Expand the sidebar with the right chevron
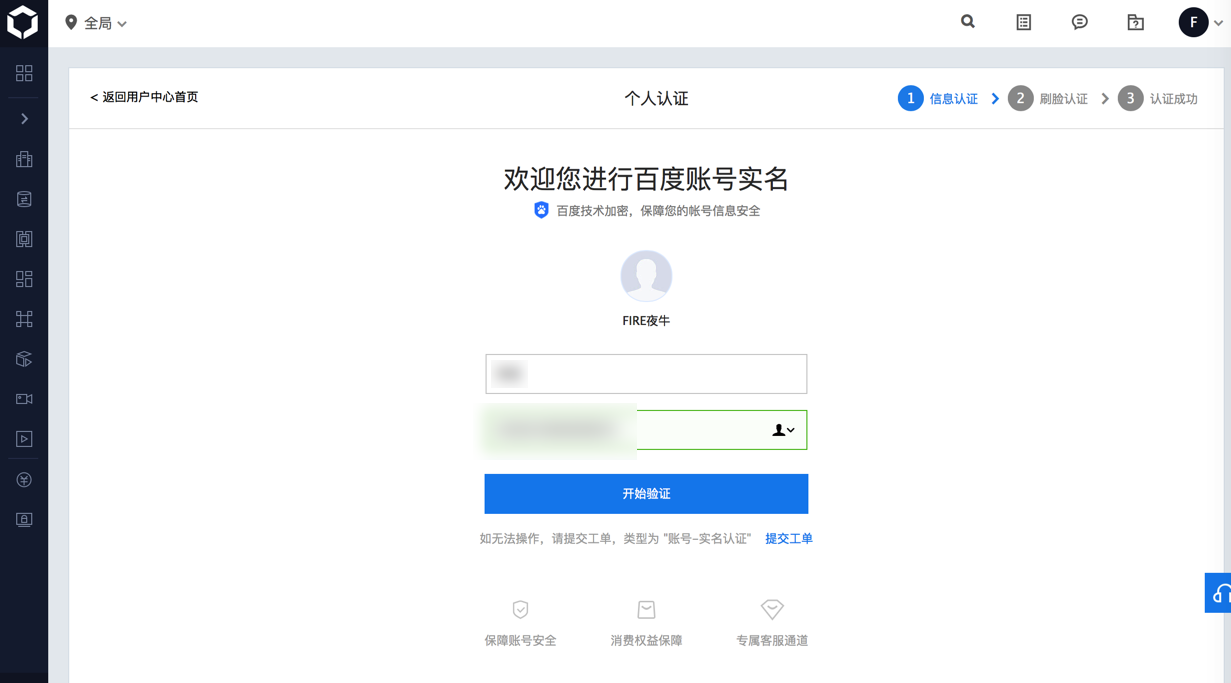The width and height of the screenshot is (1231, 683). tap(24, 119)
